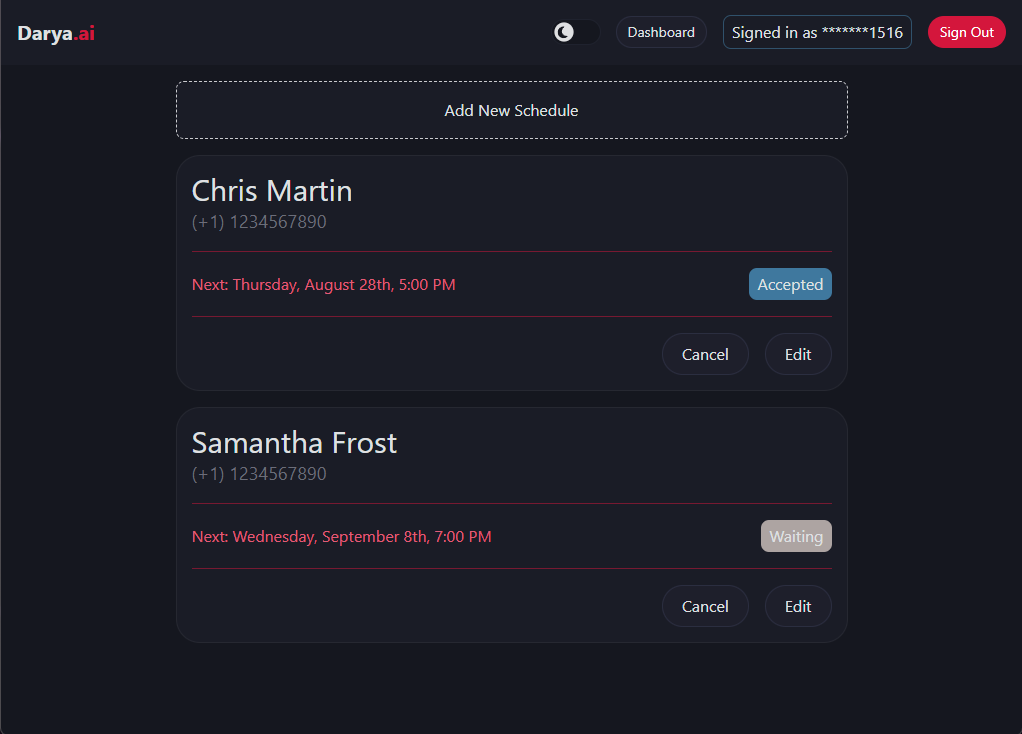Click the Wednesday, September 8th appointment date
Screen dimensions: 1022x734
342,537
